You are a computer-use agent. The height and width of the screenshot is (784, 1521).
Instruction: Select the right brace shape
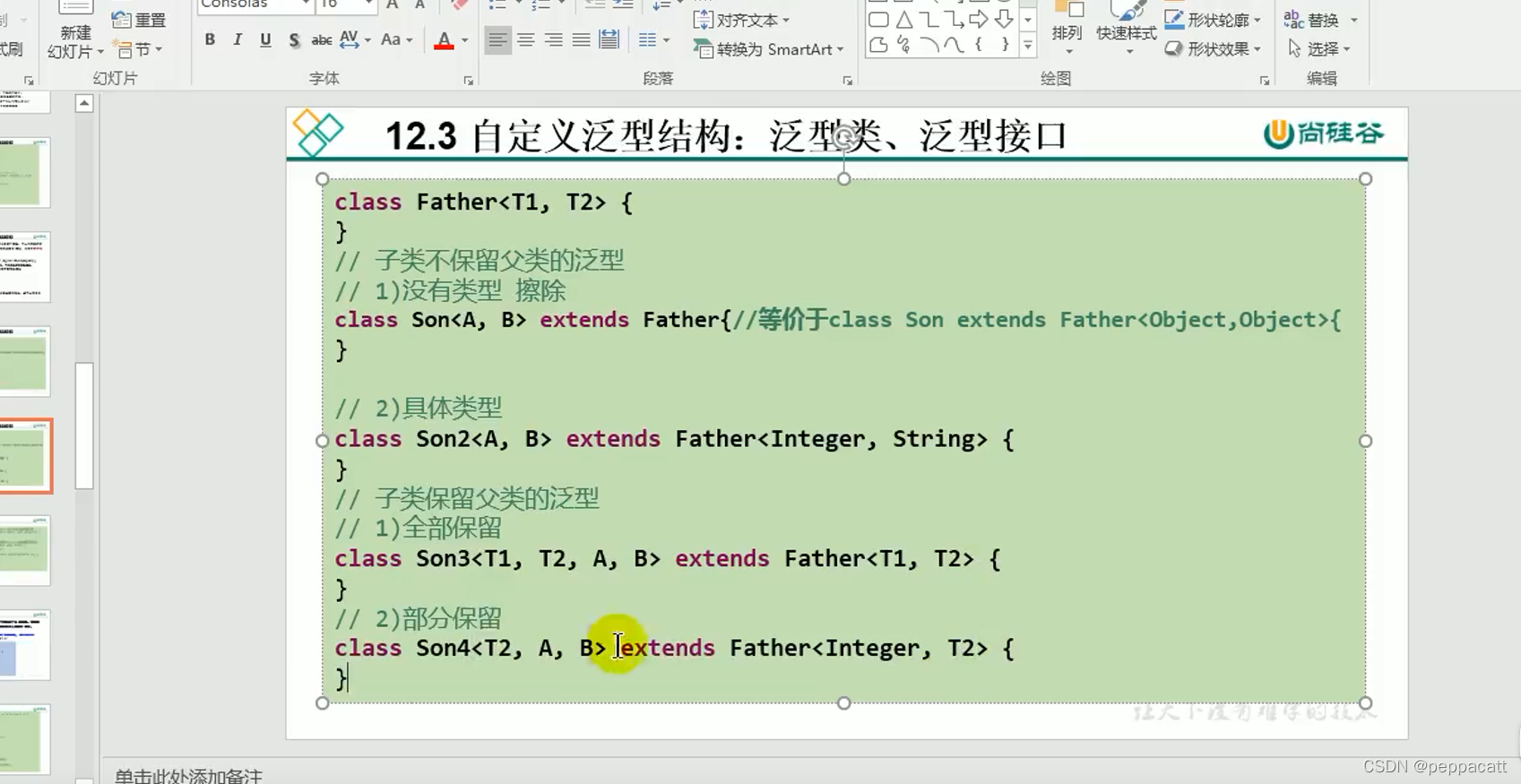click(x=1004, y=44)
